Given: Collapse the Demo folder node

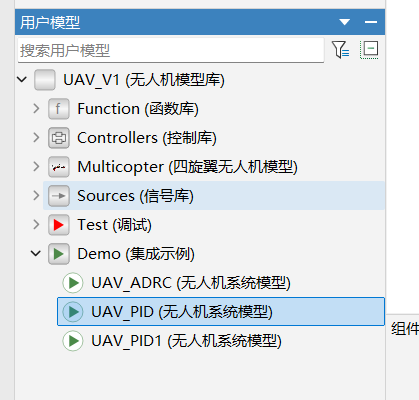Looking at the screenshot, I should (x=36, y=254).
